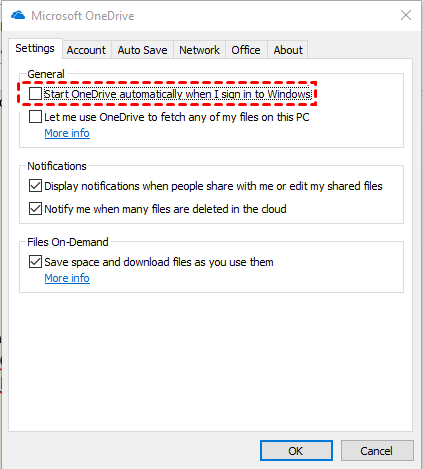Click the General group label
This screenshot has height=469, width=423.
[46, 74]
